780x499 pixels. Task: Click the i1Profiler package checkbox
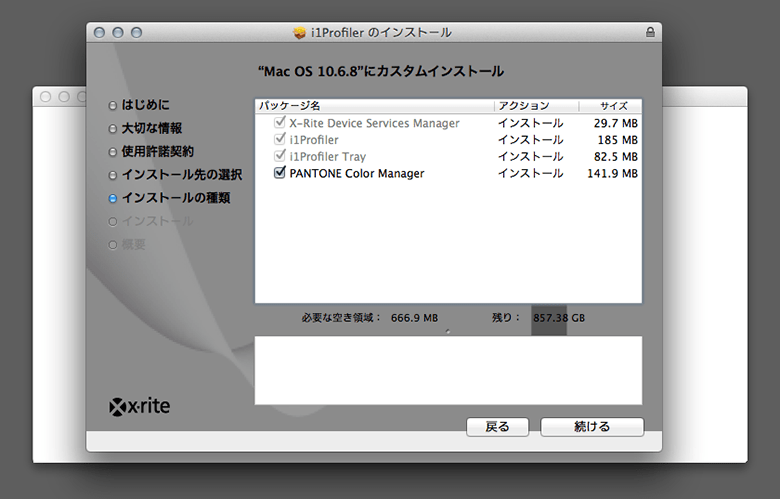tap(280, 139)
